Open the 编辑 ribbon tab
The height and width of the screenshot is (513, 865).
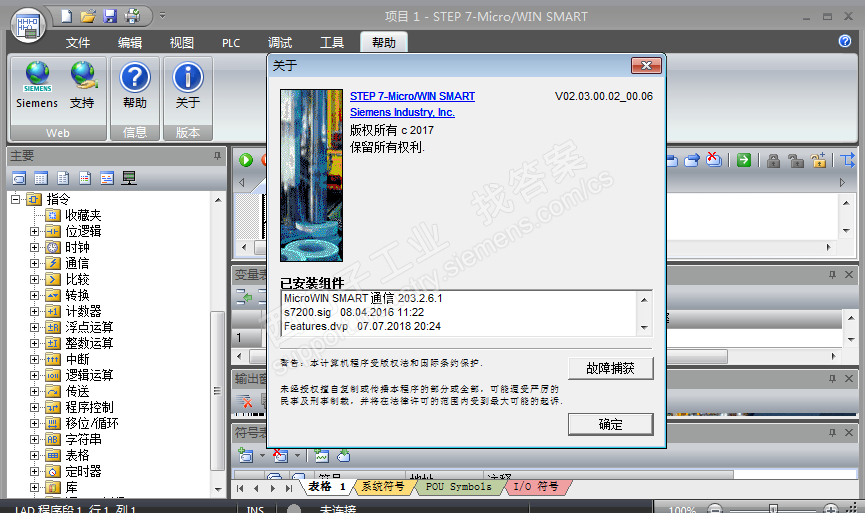pyautogui.click(x=130, y=42)
